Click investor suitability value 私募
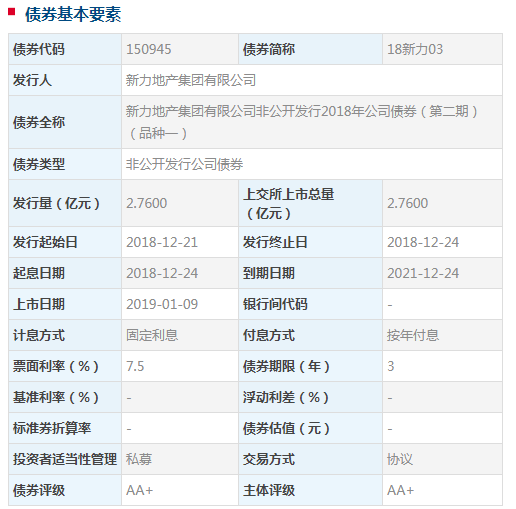 139,459
